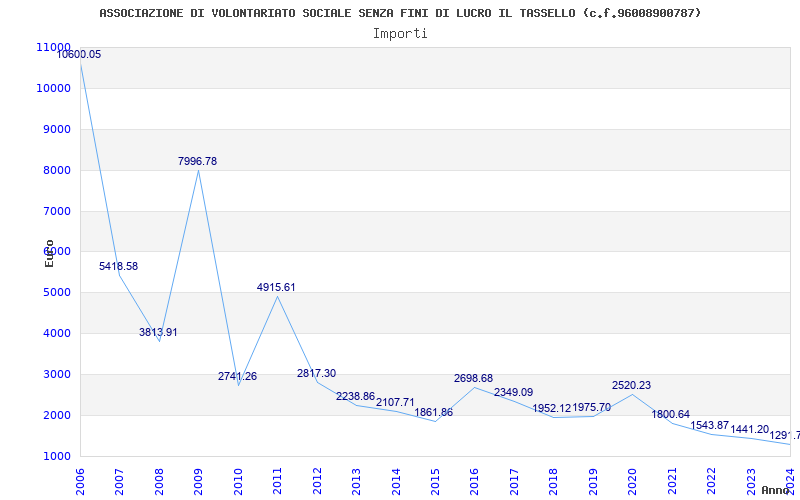The width and height of the screenshot is (800, 500).
Task: Select the 5418.58 value label
Action: [x=118, y=266]
